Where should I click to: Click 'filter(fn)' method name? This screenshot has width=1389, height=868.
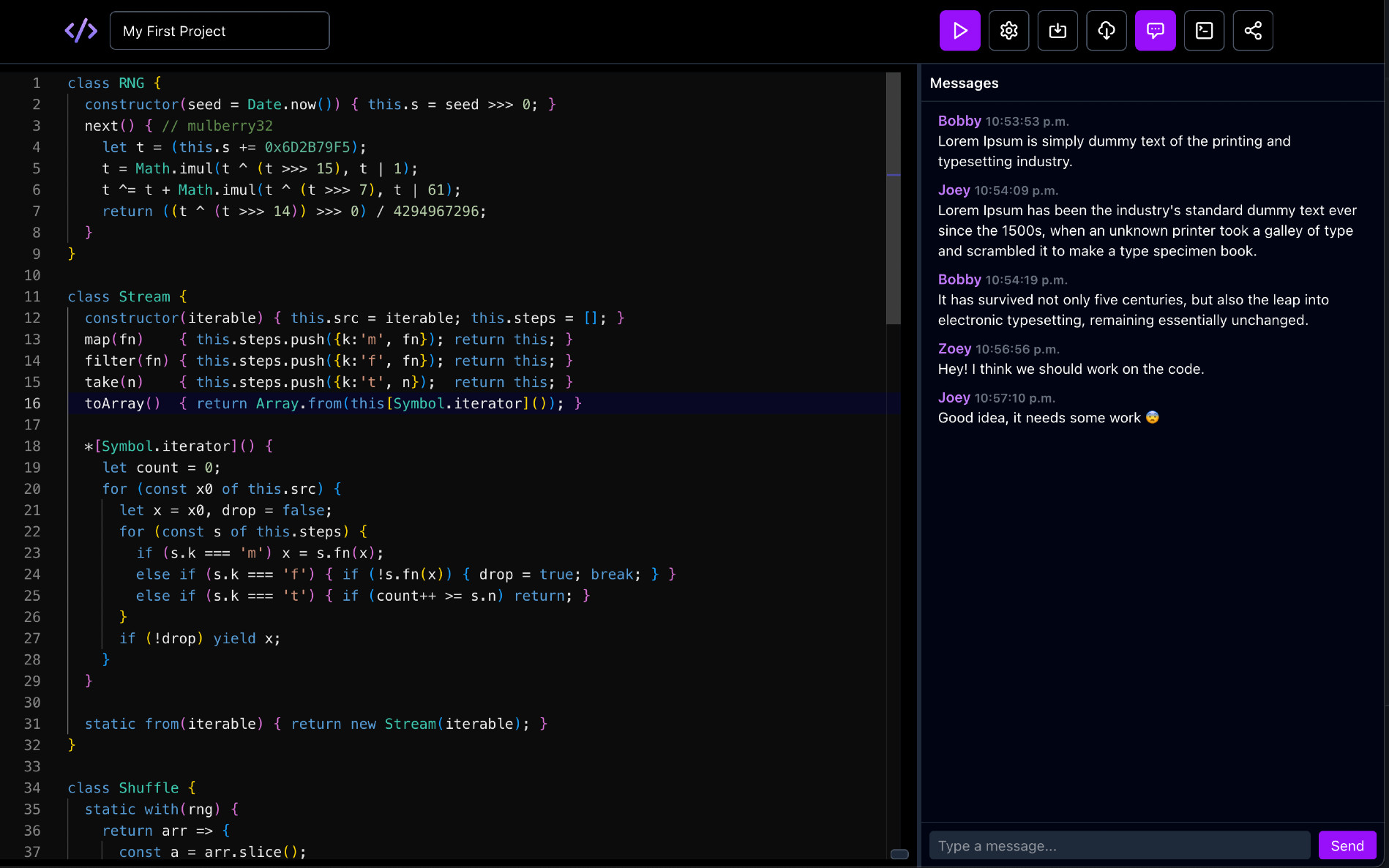point(127,361)
